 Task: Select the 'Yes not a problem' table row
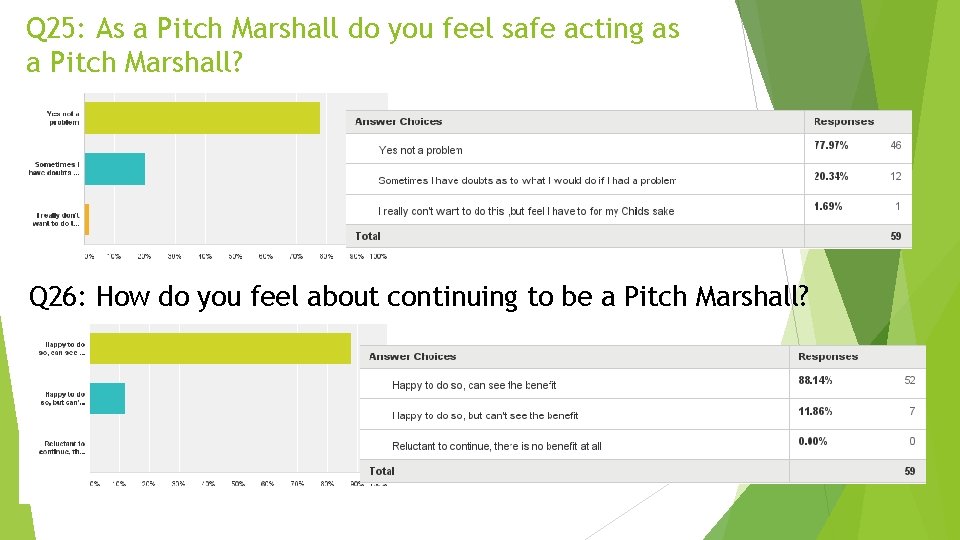(629, 149)
